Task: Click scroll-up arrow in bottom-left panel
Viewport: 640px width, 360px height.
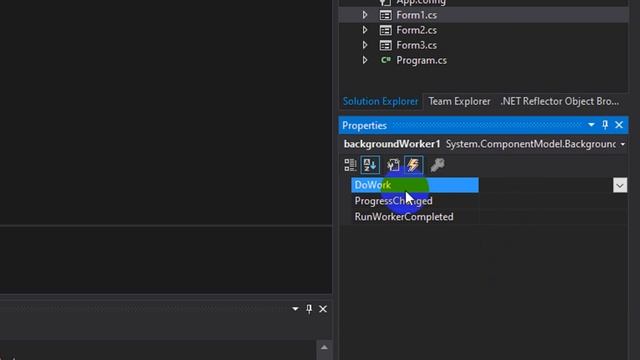Action: (324, 348)
